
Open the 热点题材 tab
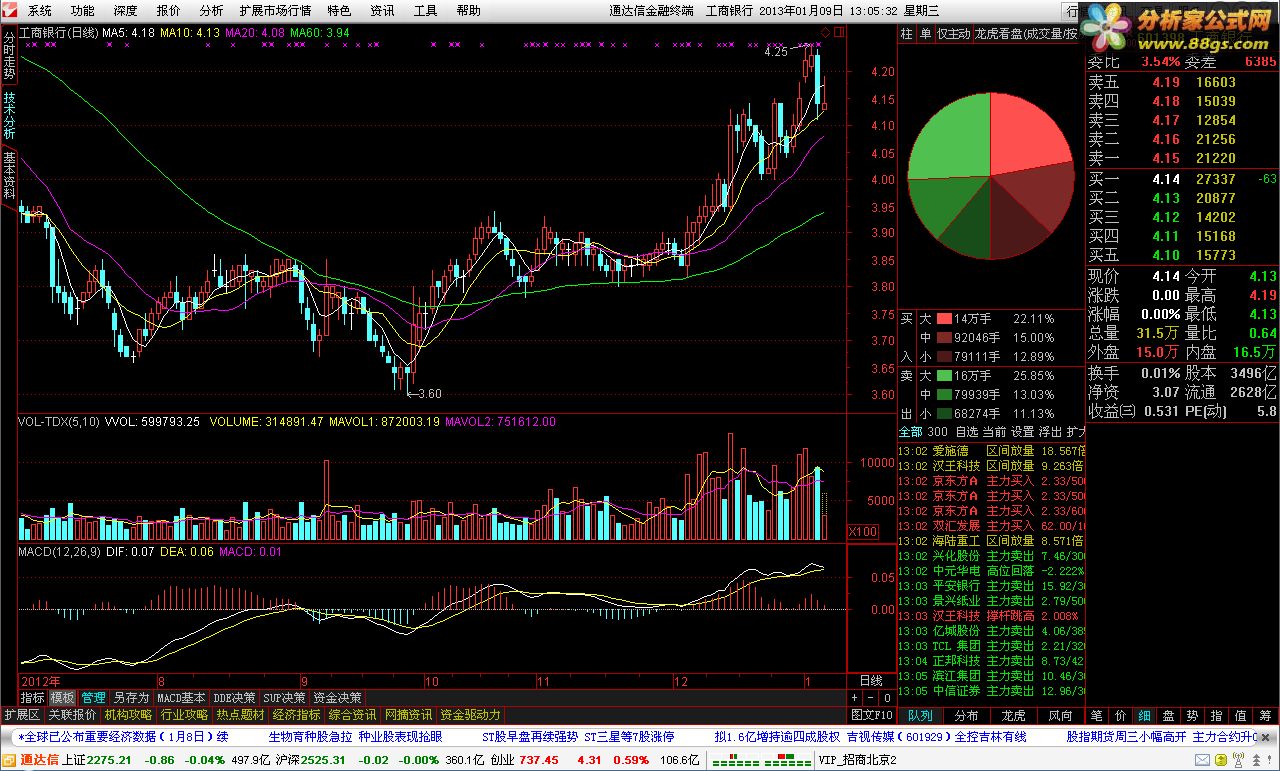pos(240,715)
